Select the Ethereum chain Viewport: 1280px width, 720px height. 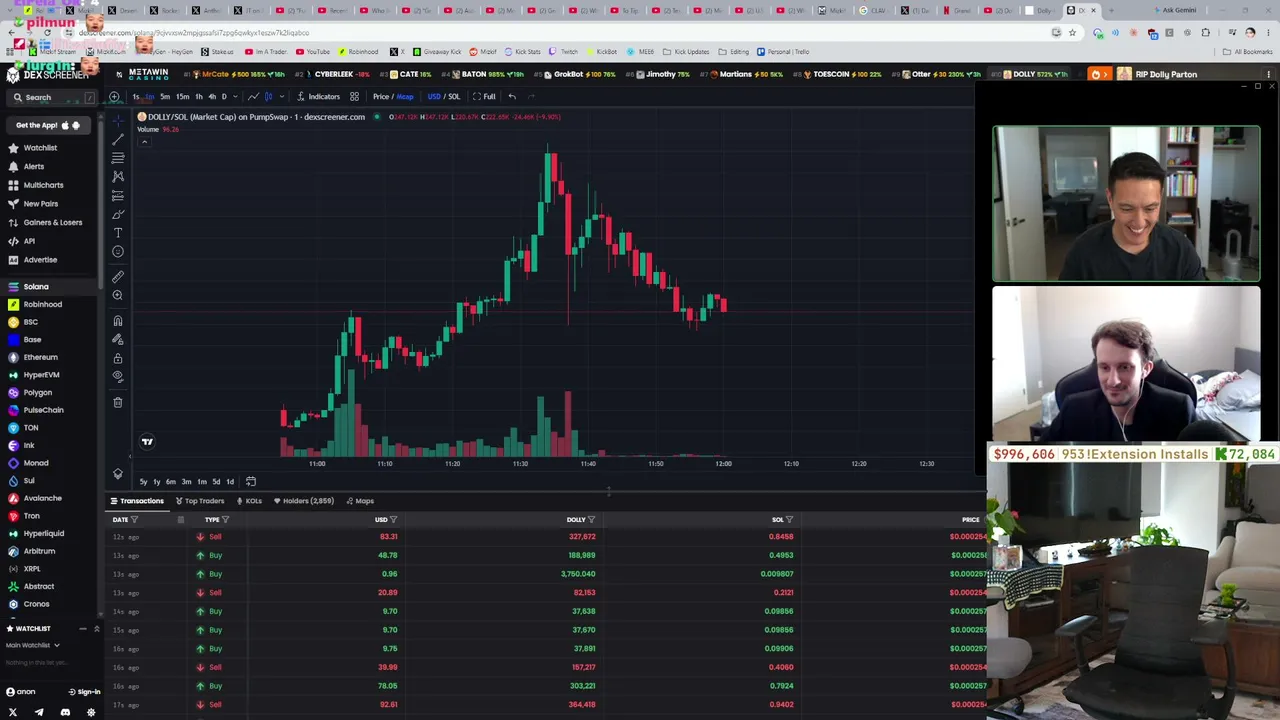click(40, 357)
